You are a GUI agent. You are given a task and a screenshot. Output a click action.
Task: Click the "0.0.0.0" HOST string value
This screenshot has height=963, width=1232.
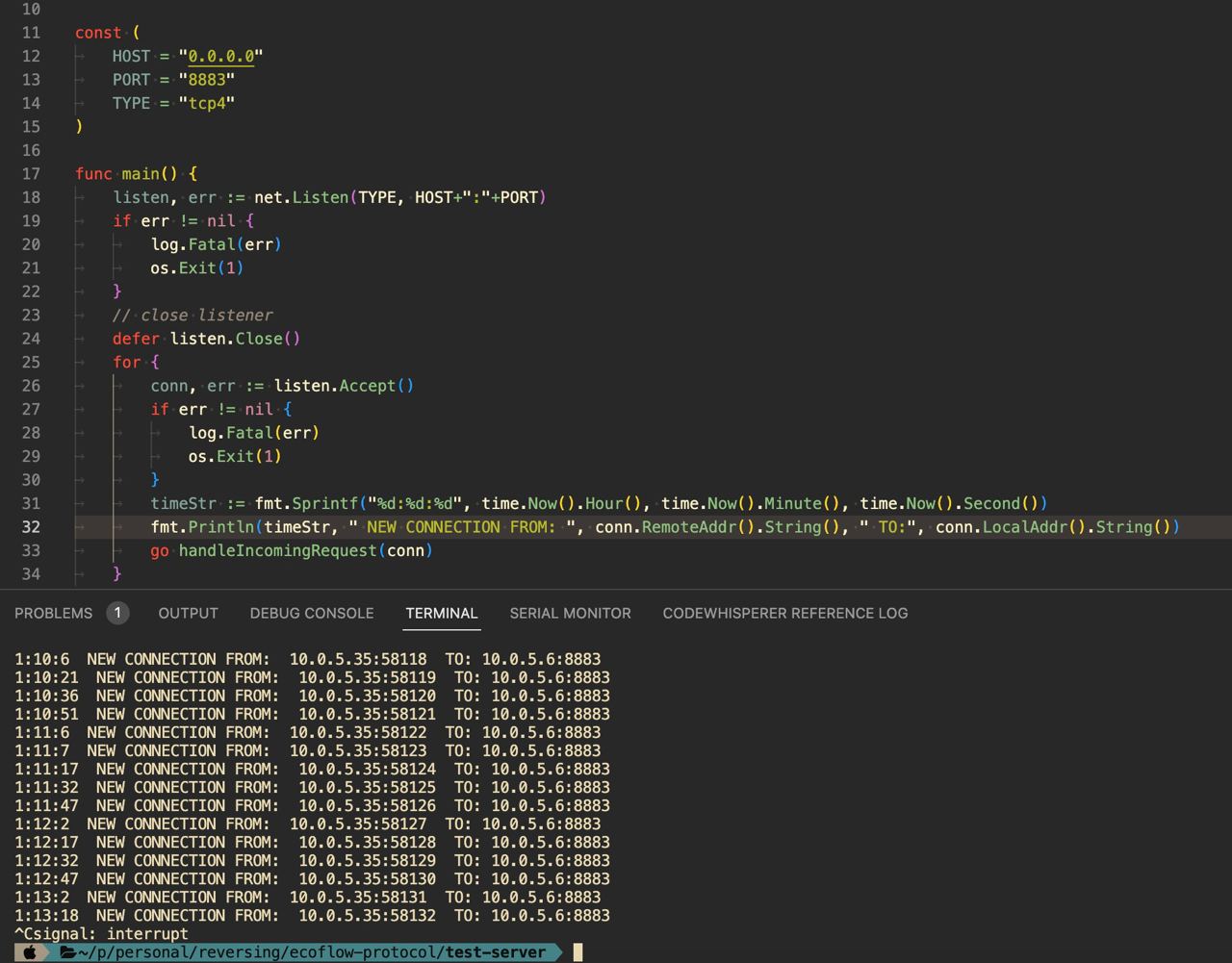221,57
